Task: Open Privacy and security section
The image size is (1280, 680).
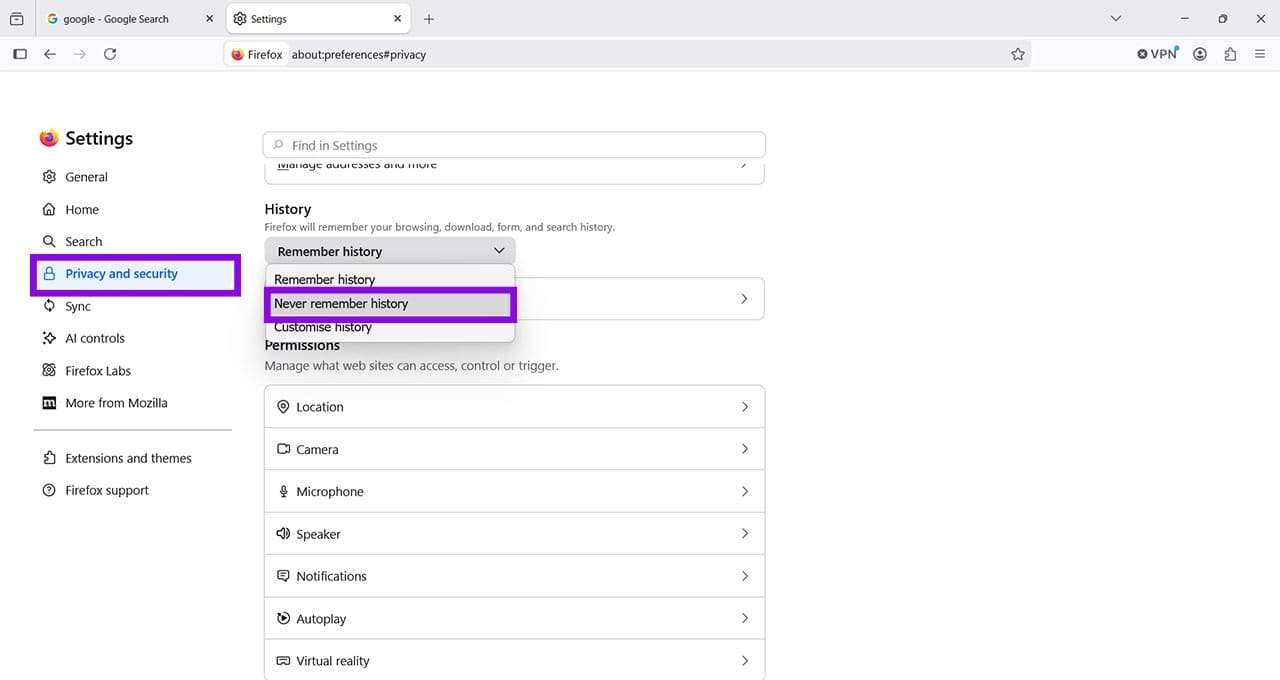Action: click(x=135, y=274)
